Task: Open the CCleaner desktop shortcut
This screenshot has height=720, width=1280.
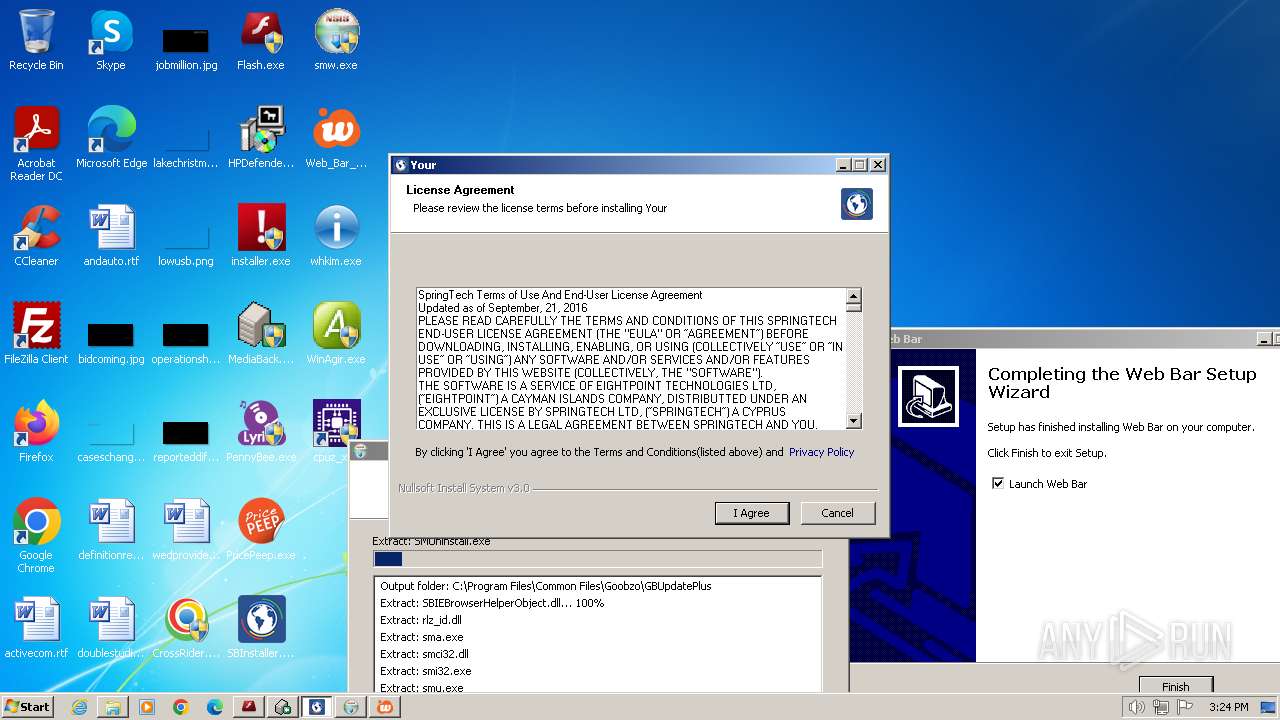Action: coord(36,236)
